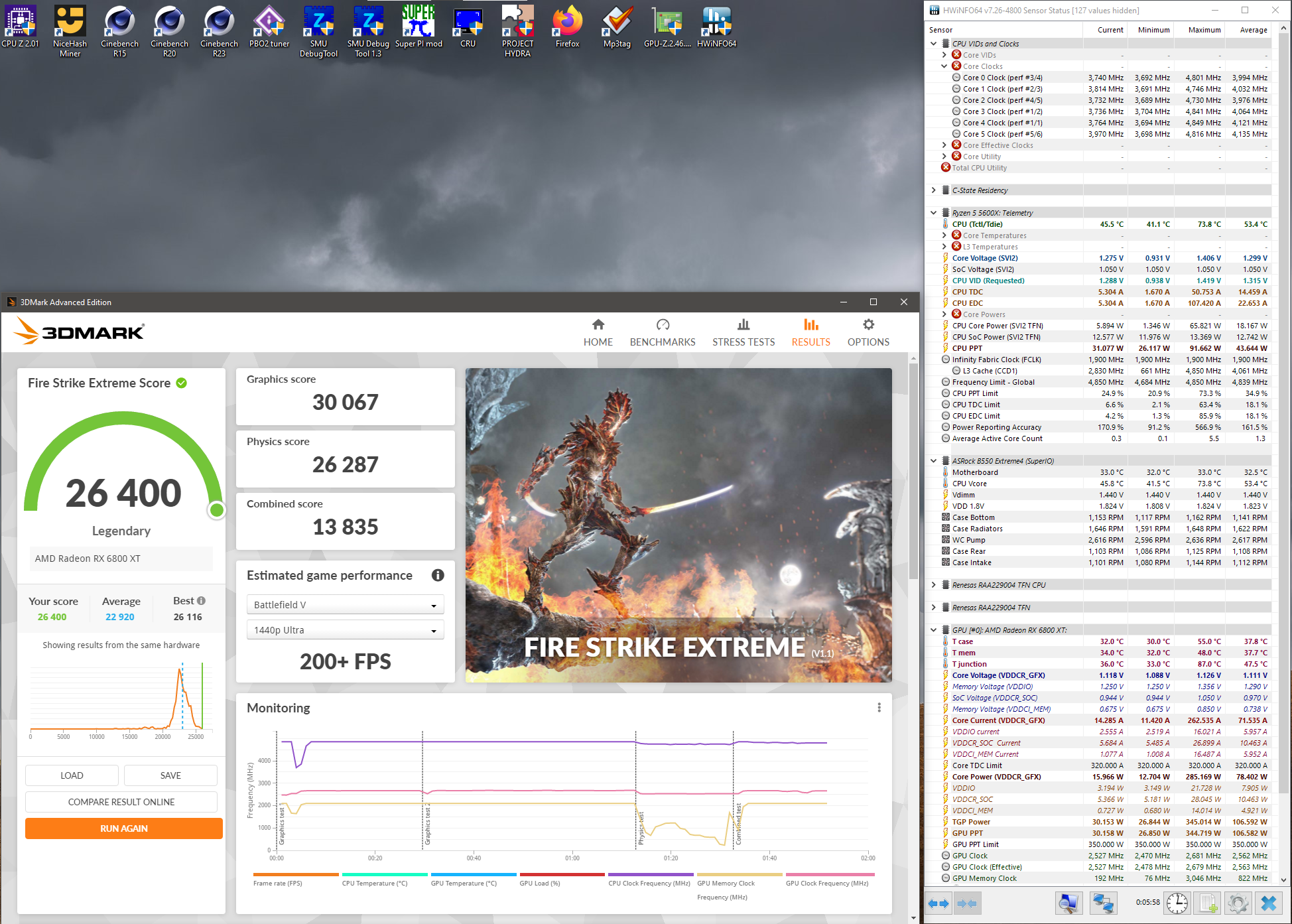1292x924 pixels.
Task: Click the HWiNFO reset clock icon
Action: (x=1177, y=903)
